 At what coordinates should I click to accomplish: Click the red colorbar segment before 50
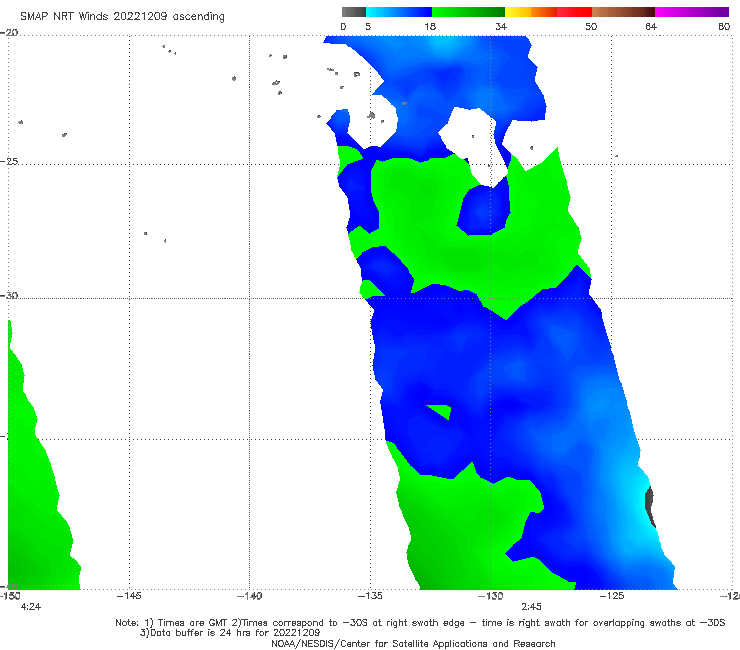[x=574, y=12]
